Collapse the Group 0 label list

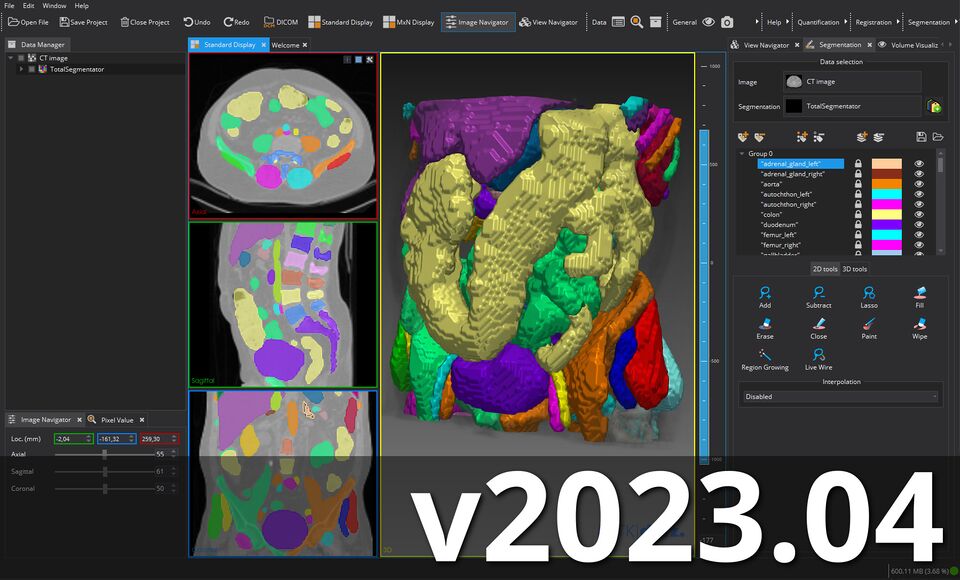click(x=741, y=154)
